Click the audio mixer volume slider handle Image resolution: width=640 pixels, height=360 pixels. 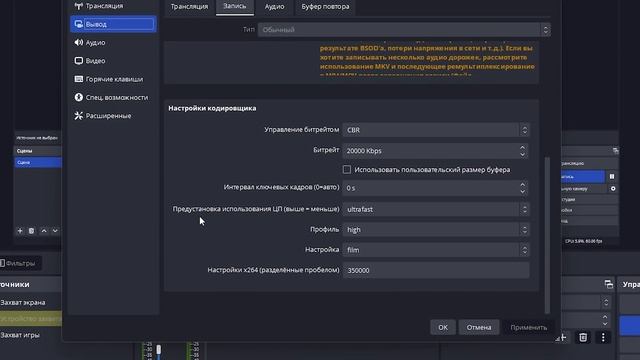point(159,349)
